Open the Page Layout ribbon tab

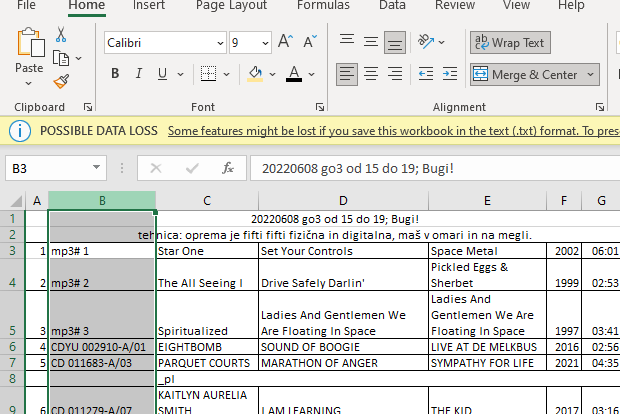click(231, 6)
